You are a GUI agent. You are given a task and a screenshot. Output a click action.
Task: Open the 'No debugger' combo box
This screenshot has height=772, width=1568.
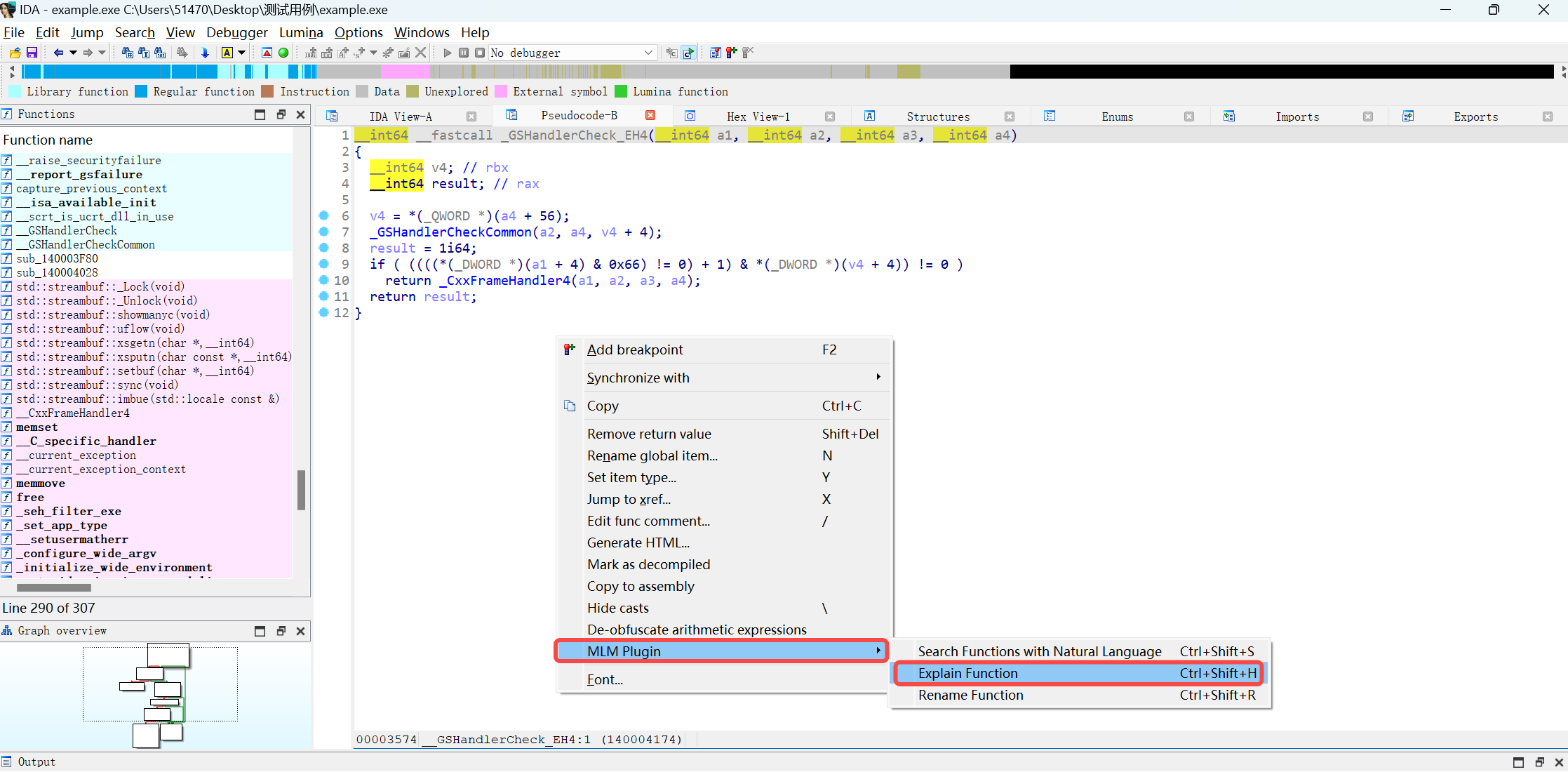(572, 53)
